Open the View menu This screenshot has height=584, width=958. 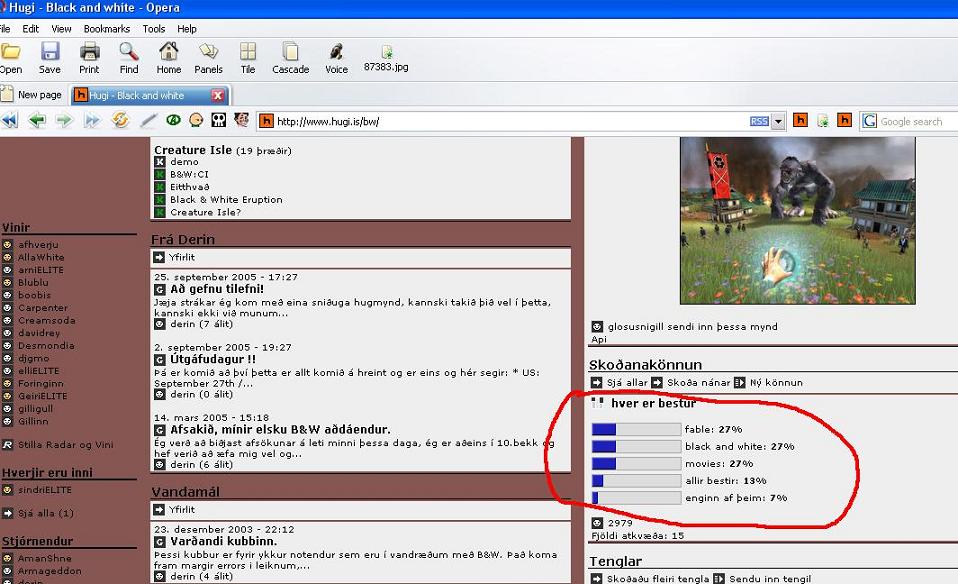[61, 29]
